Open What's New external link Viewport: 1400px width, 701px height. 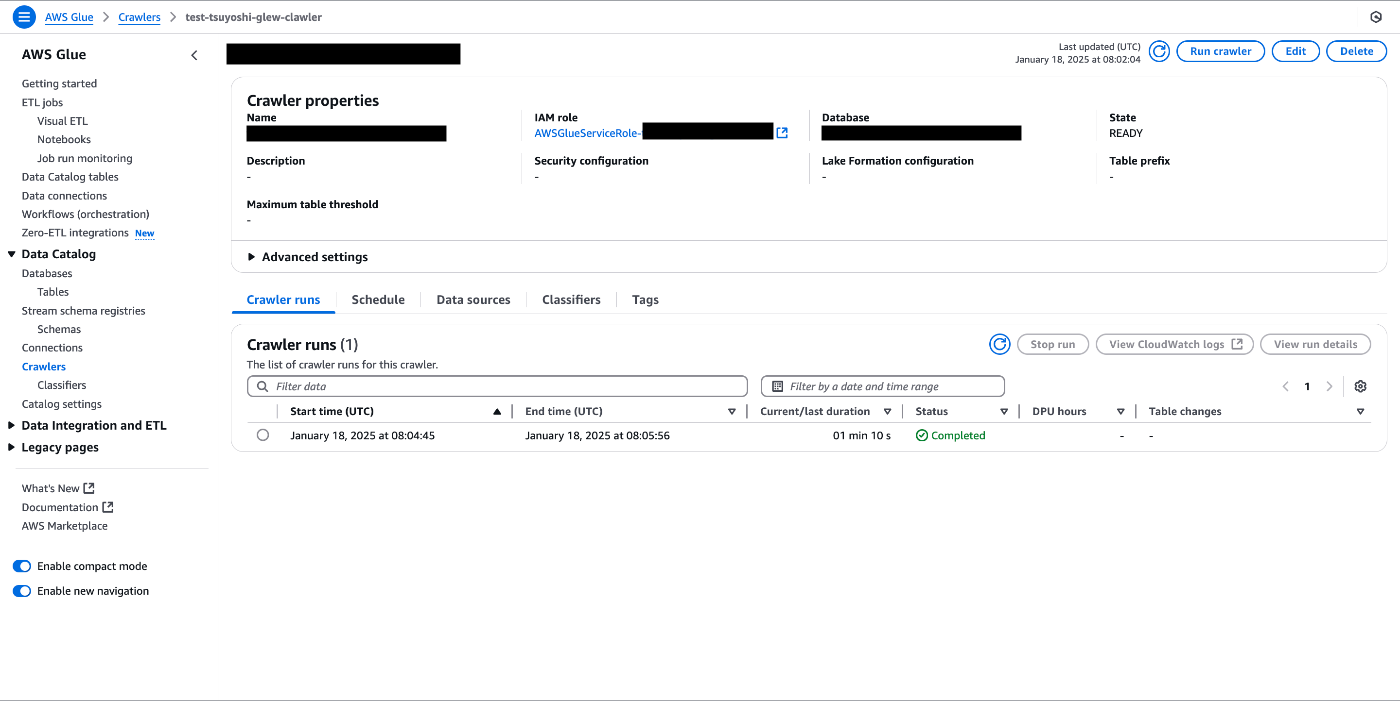58,488
